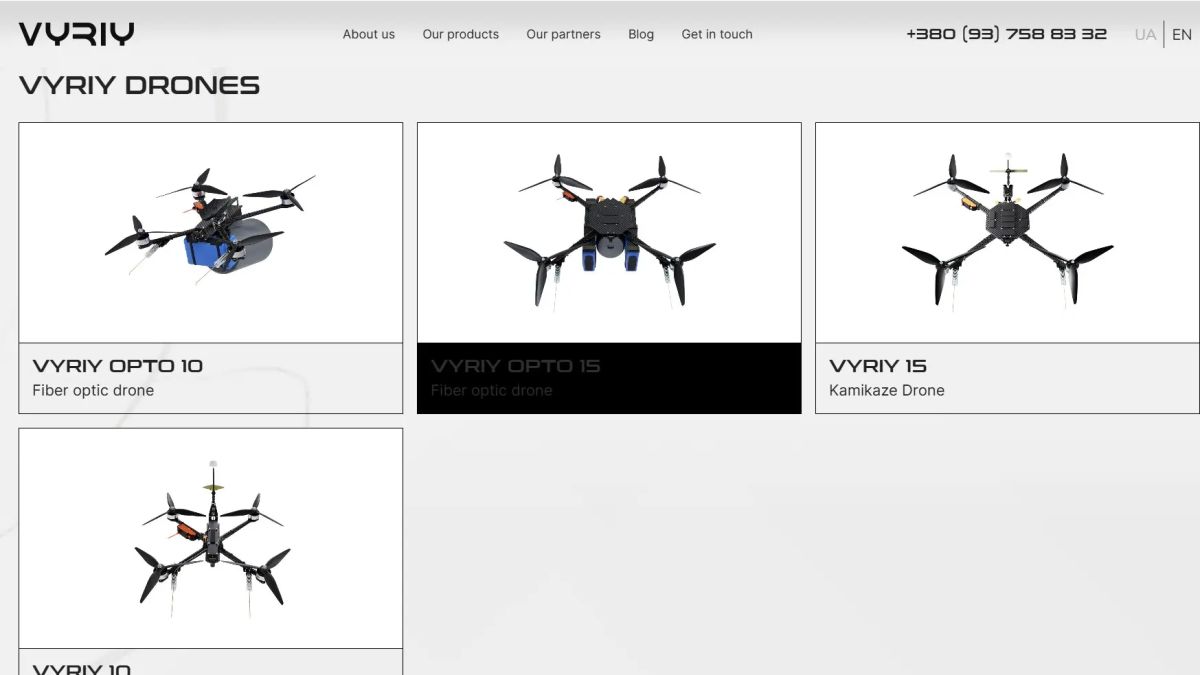This screenshot has height=675, width=1200.
Task: Select Kamikaze Drone subtitle text
Action: (887, 391)
